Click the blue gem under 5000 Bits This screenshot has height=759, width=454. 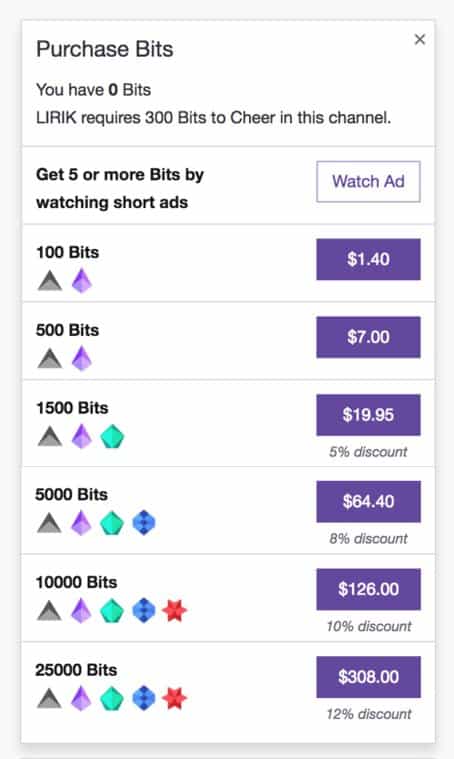(144, 523)
